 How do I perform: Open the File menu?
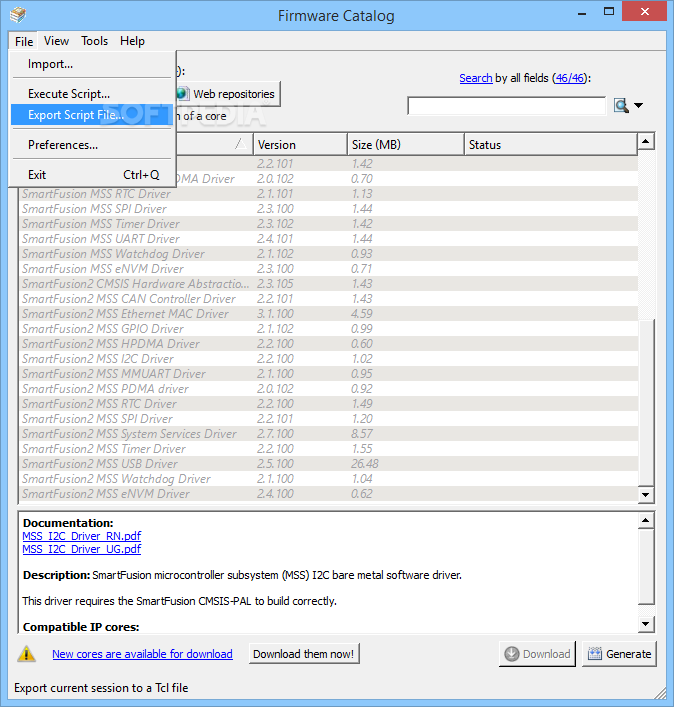[23, 41]
